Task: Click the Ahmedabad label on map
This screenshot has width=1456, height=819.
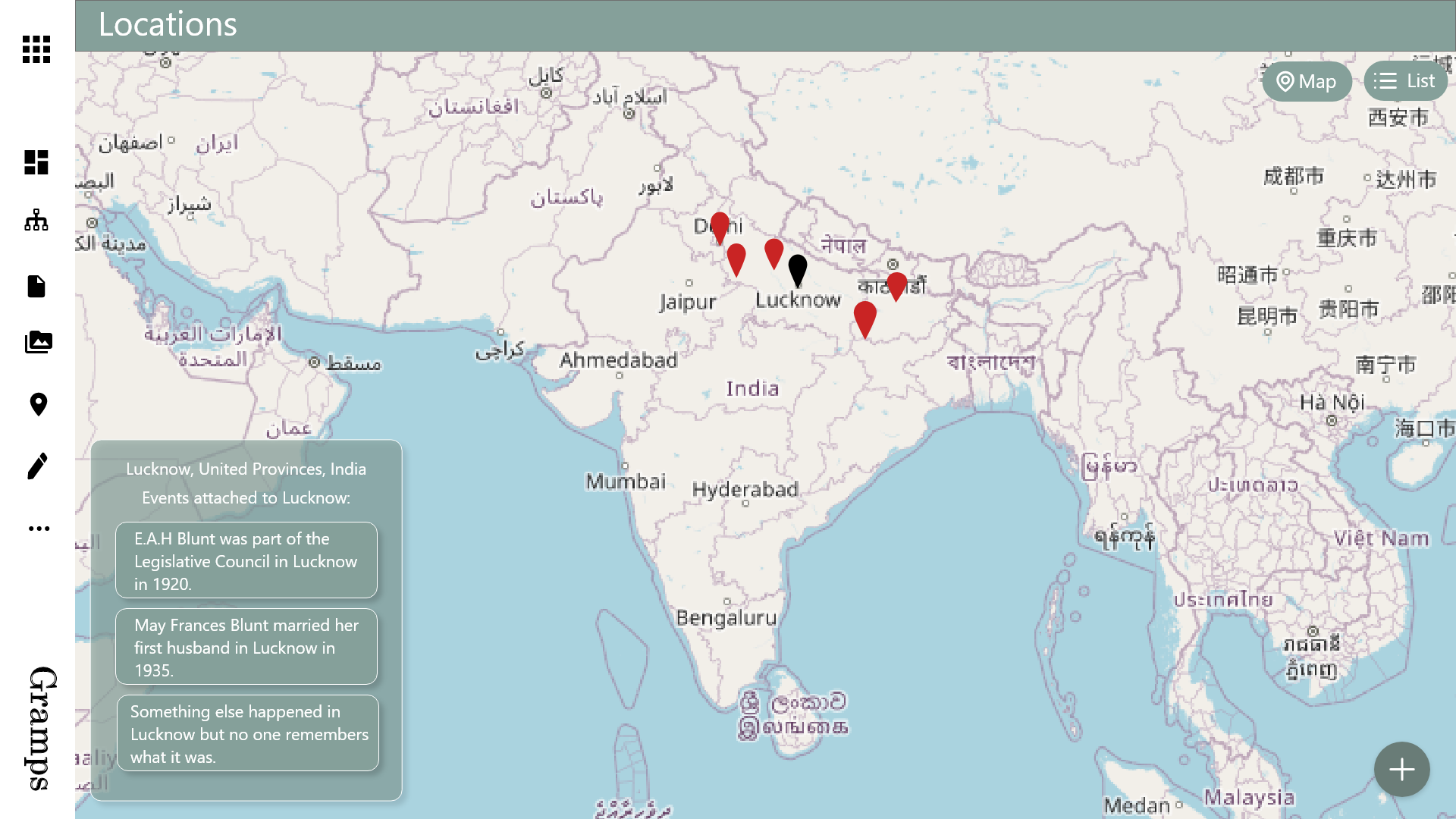Action: [618, 360]
